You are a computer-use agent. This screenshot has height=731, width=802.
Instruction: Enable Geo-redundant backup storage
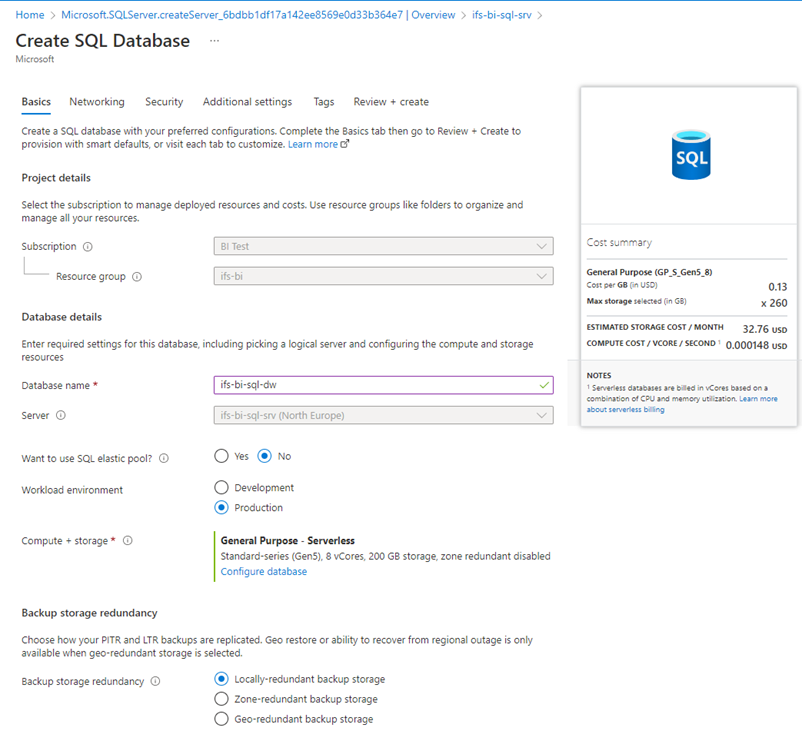click(221, 718)
